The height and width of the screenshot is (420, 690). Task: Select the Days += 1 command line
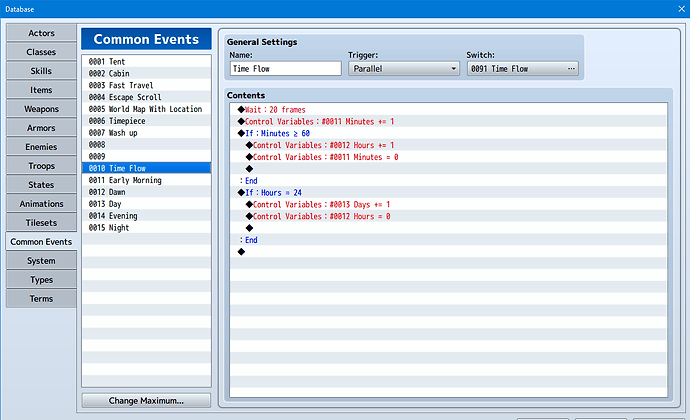[448, 205]
